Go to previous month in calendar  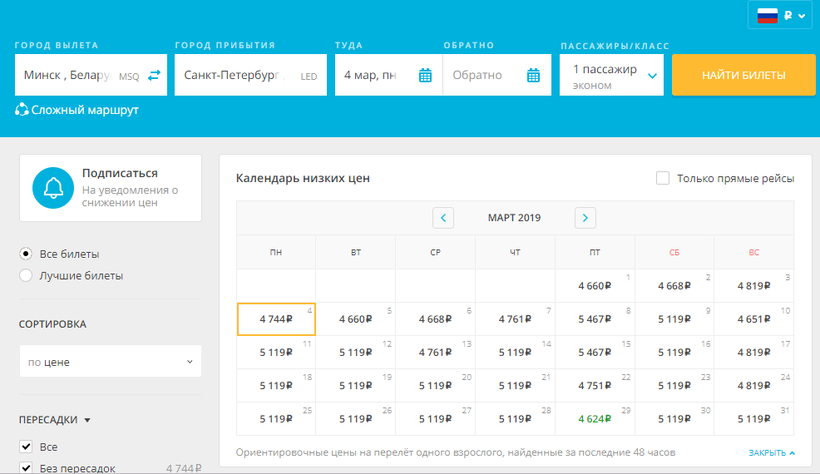coord(443,217)
